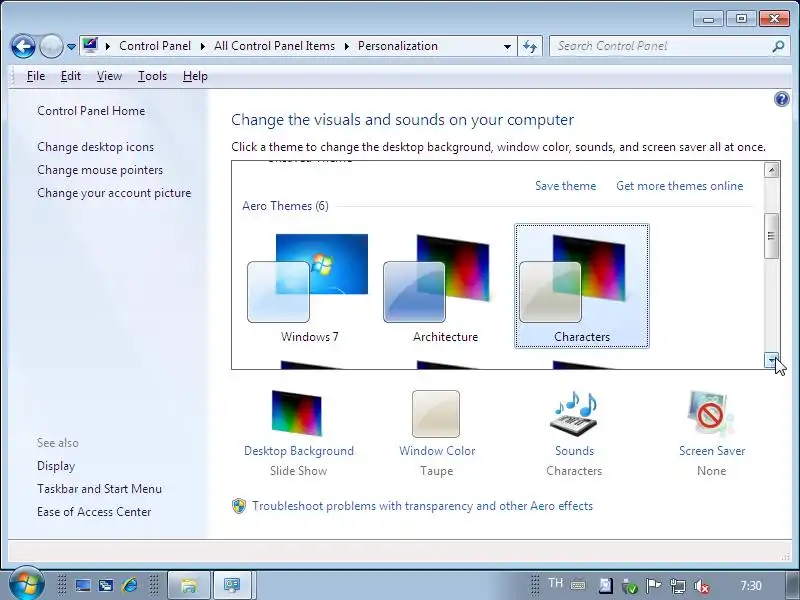Open the recent pages dropdown beside the nav arrows

(71, 47)
